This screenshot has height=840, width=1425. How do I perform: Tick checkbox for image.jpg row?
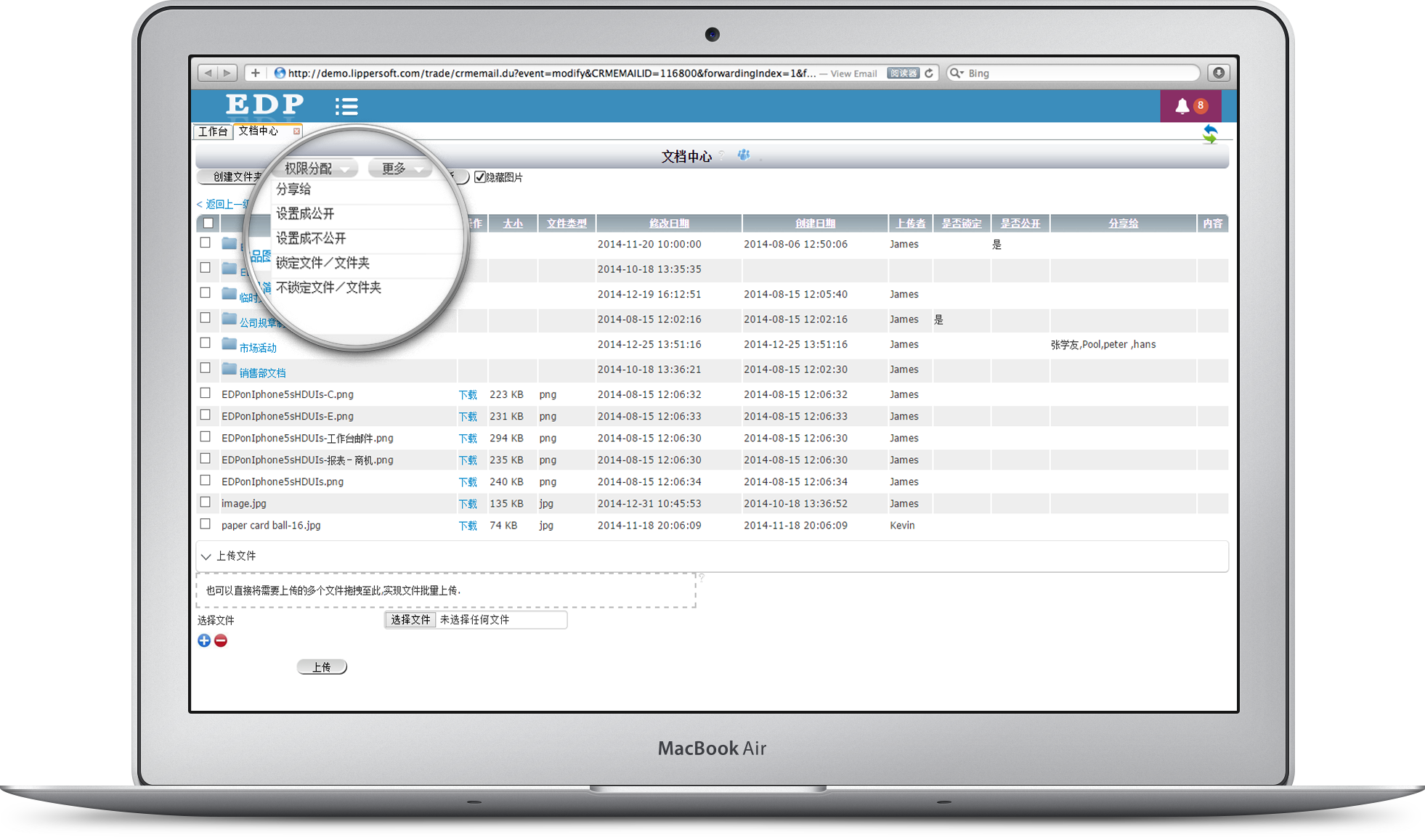206,502
